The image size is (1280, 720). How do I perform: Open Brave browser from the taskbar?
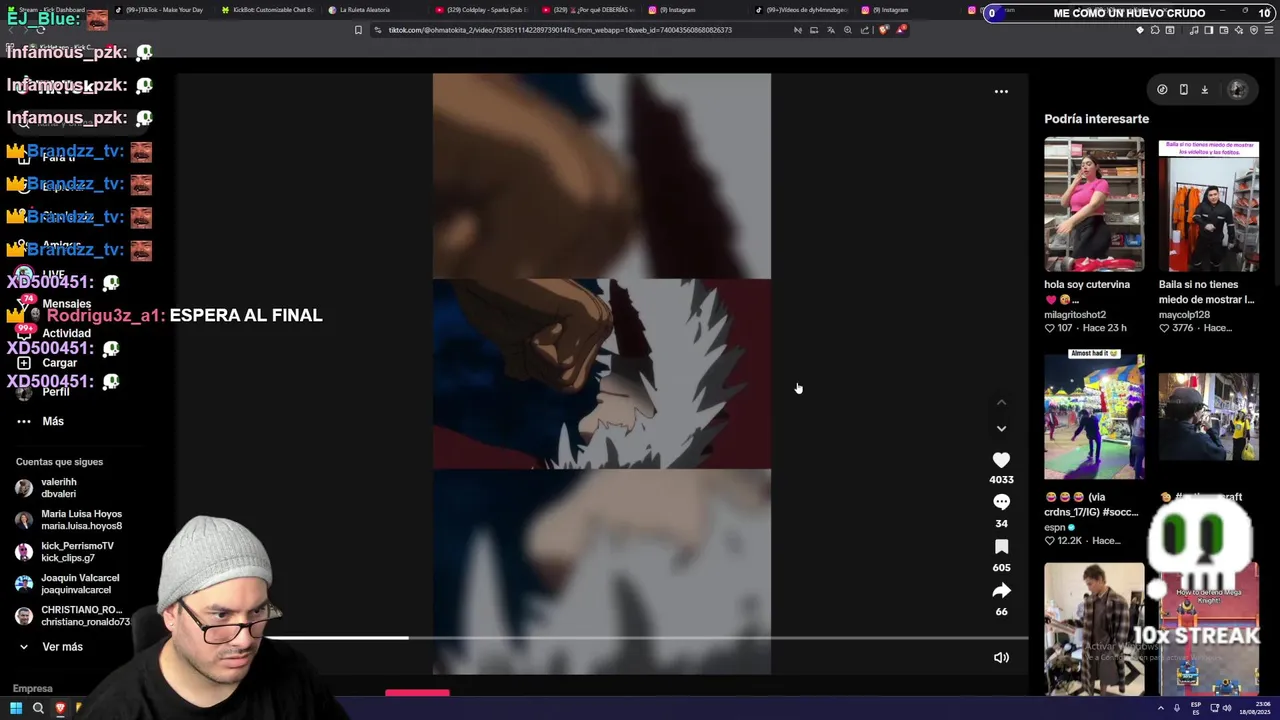[60, 708]
